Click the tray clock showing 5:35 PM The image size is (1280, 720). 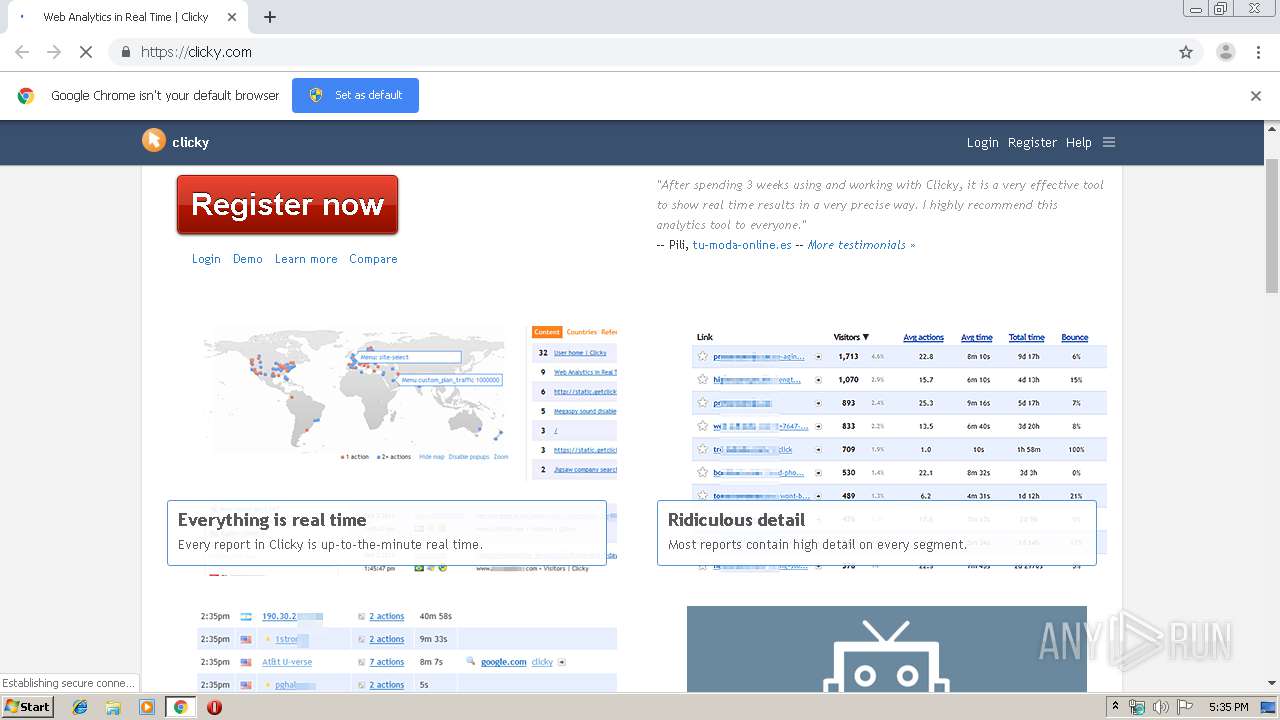click(x=1228, y=707)
